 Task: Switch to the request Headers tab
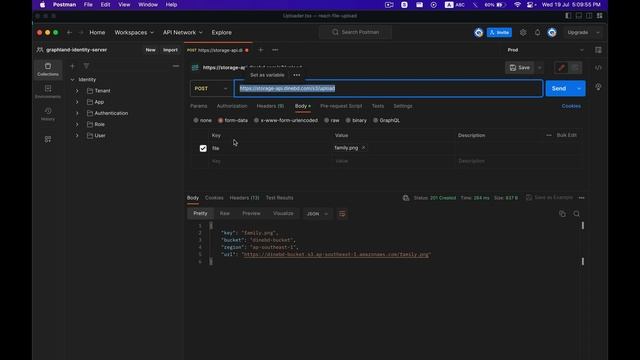(270, 106)
